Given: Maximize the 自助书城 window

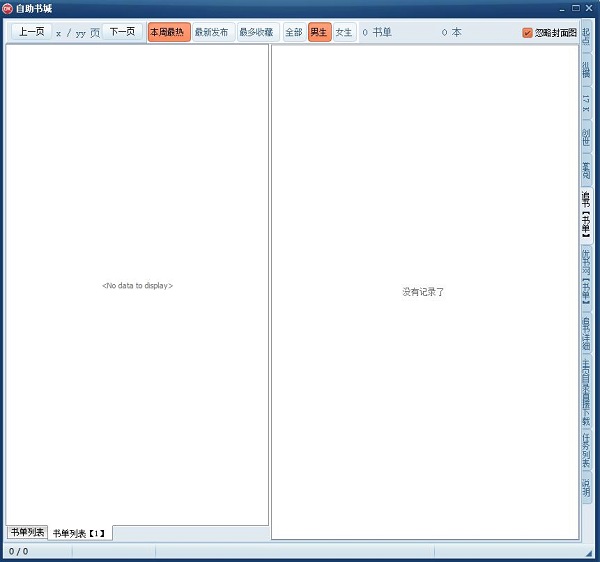Looking at the screenshot, I should [576, 8].
